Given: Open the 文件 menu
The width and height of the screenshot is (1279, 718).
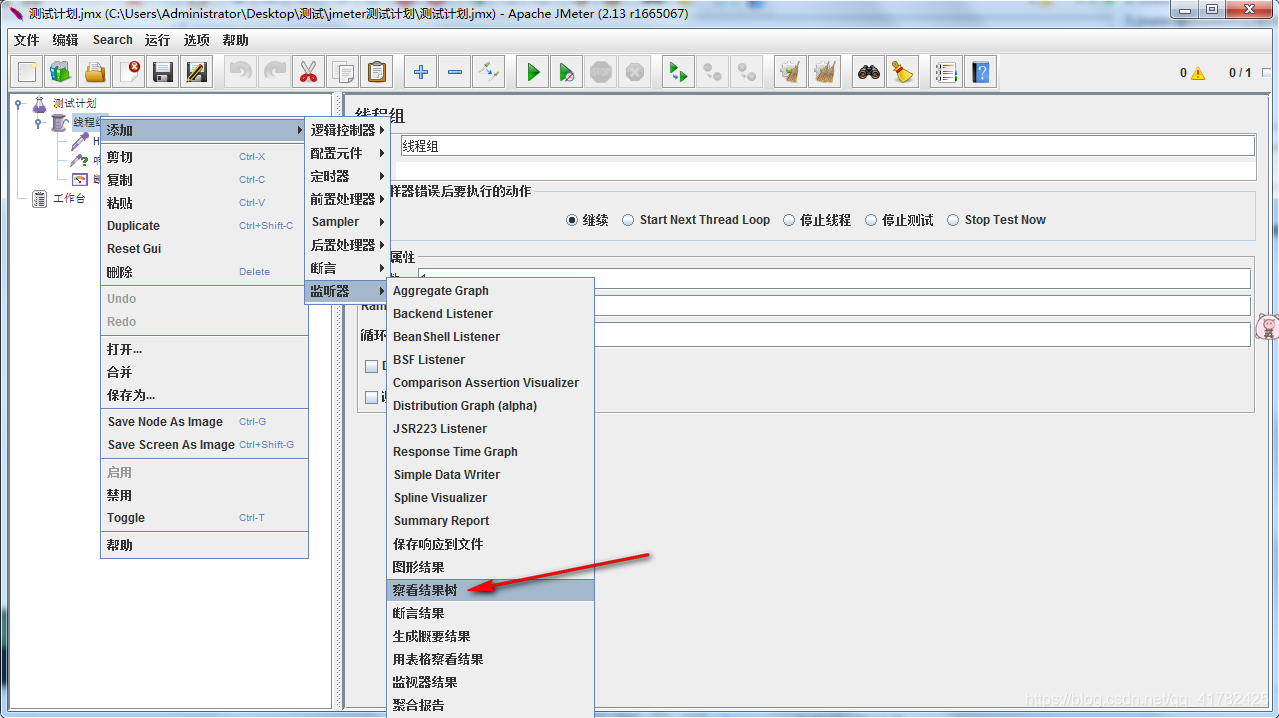Looking at the screenshot, I should [x=26, y=40].
